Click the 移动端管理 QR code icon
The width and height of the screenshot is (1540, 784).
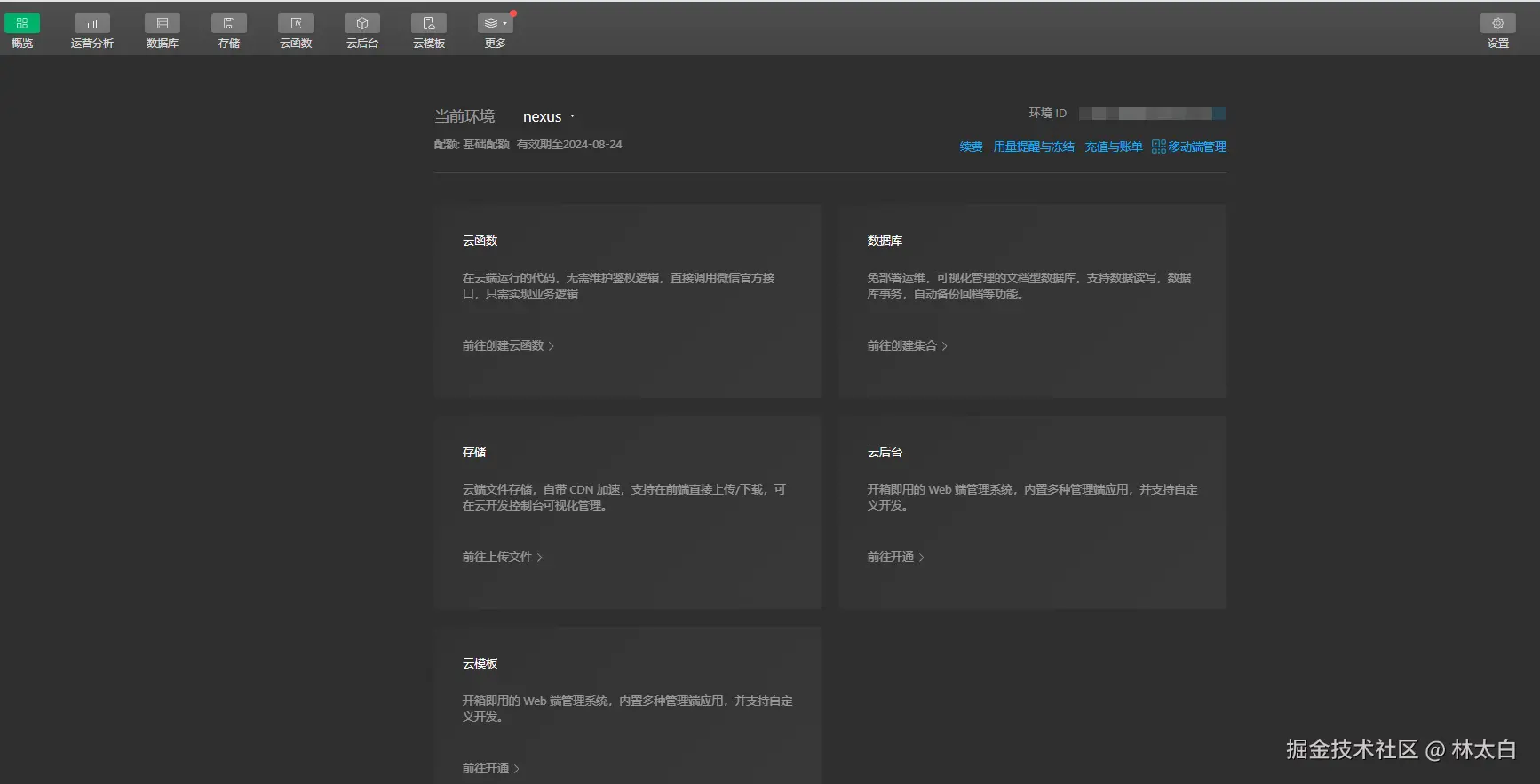(x=1158, y=147)
